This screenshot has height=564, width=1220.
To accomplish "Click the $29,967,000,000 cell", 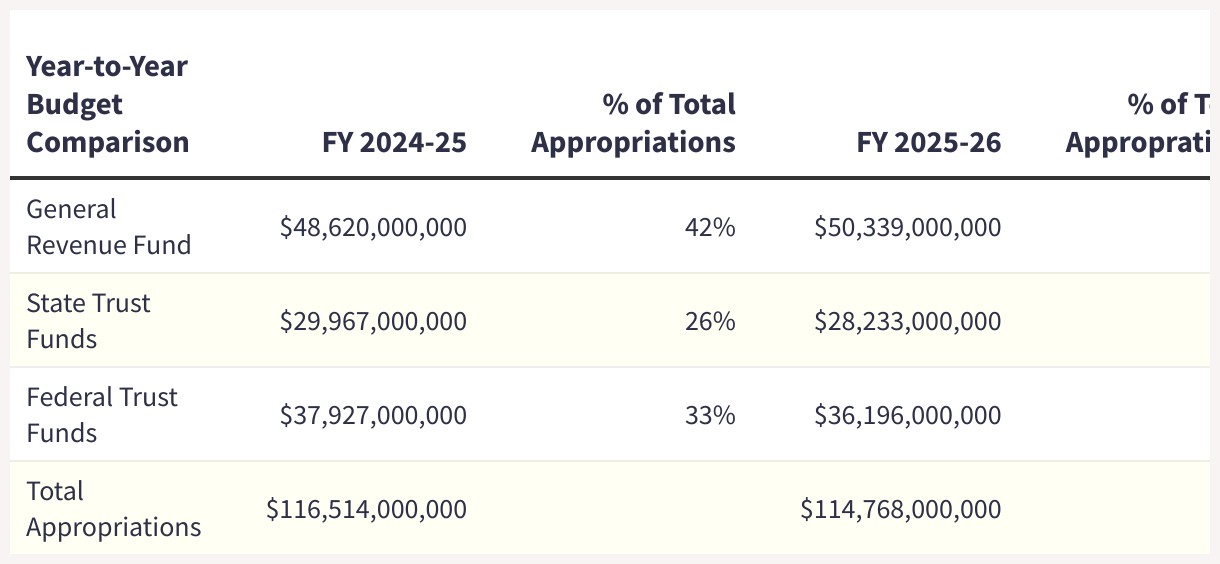I will pos(373,322).
